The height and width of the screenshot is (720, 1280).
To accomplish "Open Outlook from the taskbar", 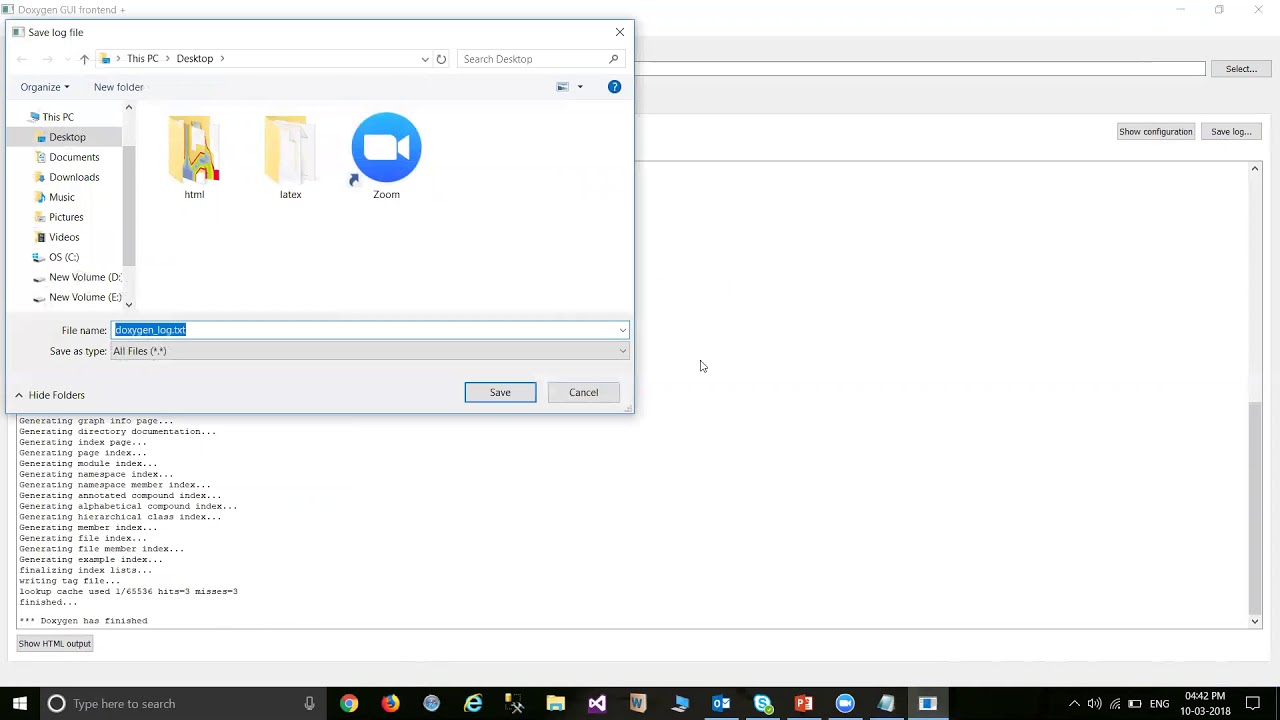I will [x=721, y=704].
